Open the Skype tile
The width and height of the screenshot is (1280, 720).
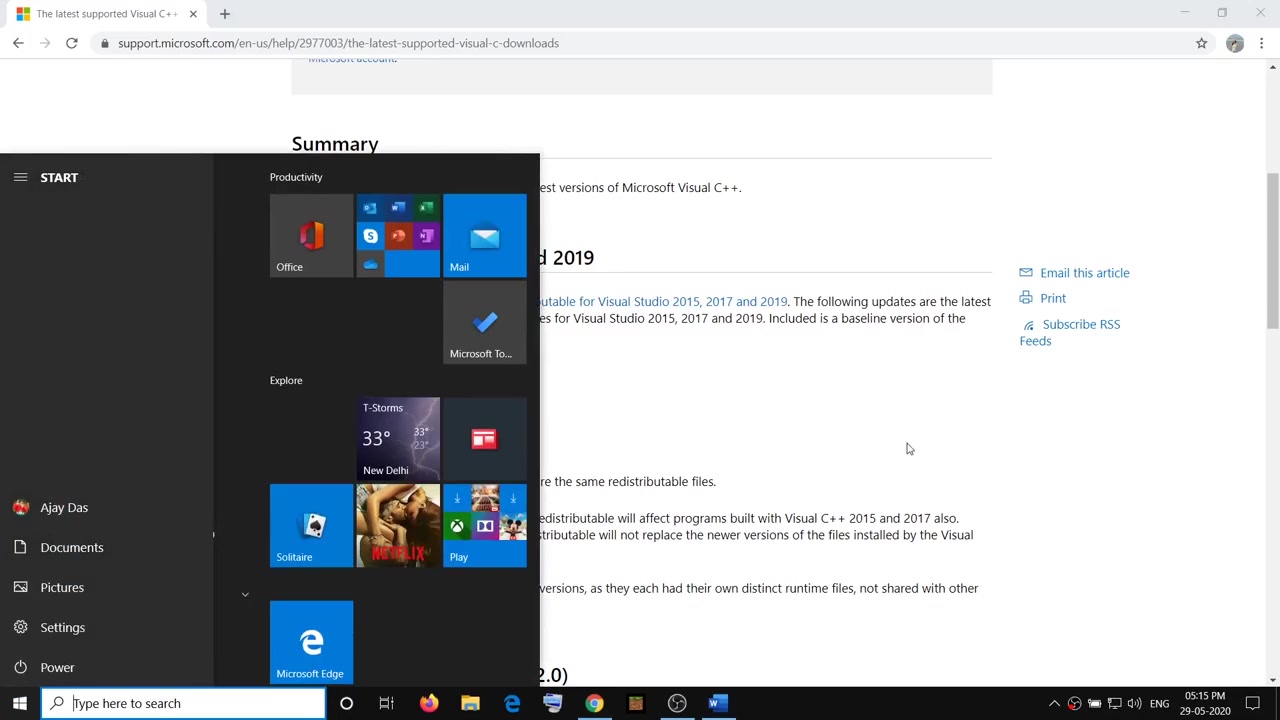(x=370, y=235)
